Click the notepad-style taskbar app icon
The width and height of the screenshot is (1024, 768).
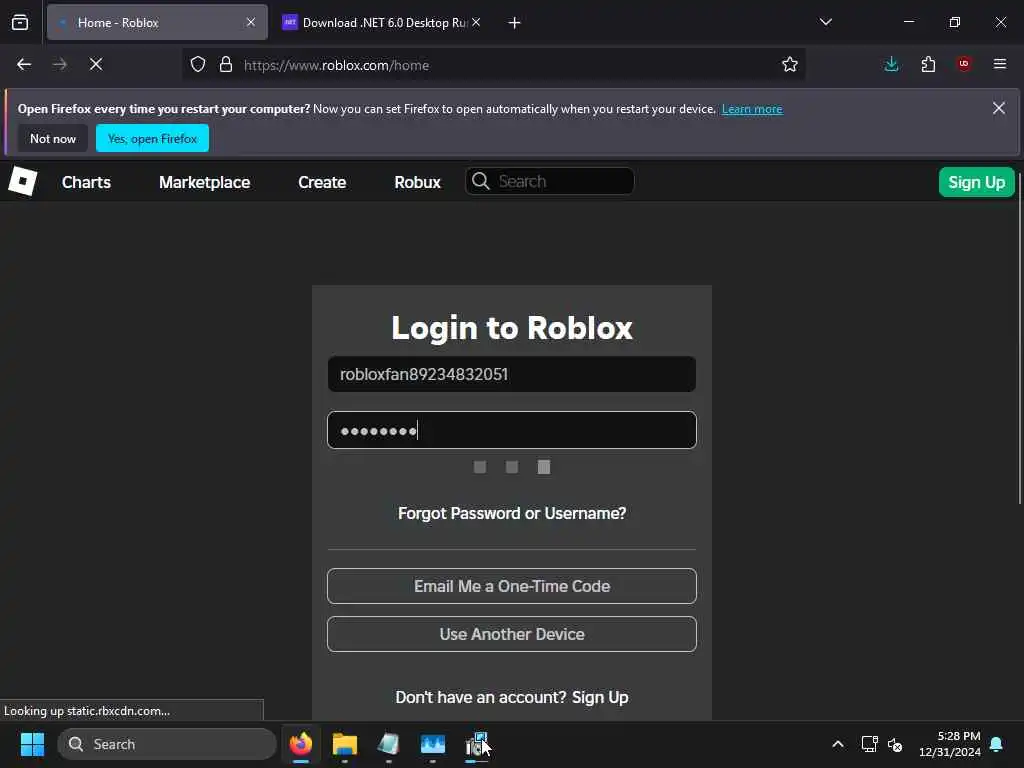point(389,744)
